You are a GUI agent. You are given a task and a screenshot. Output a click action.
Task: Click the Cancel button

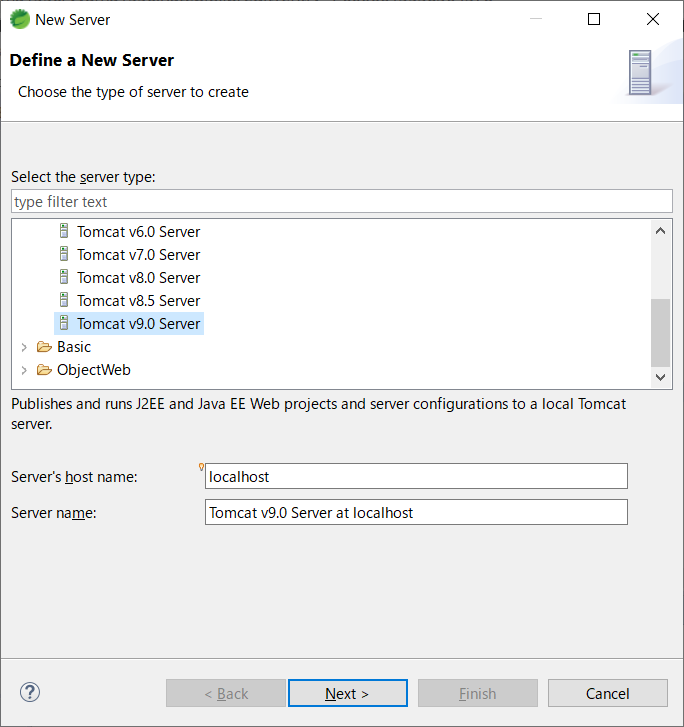(607, 693)
